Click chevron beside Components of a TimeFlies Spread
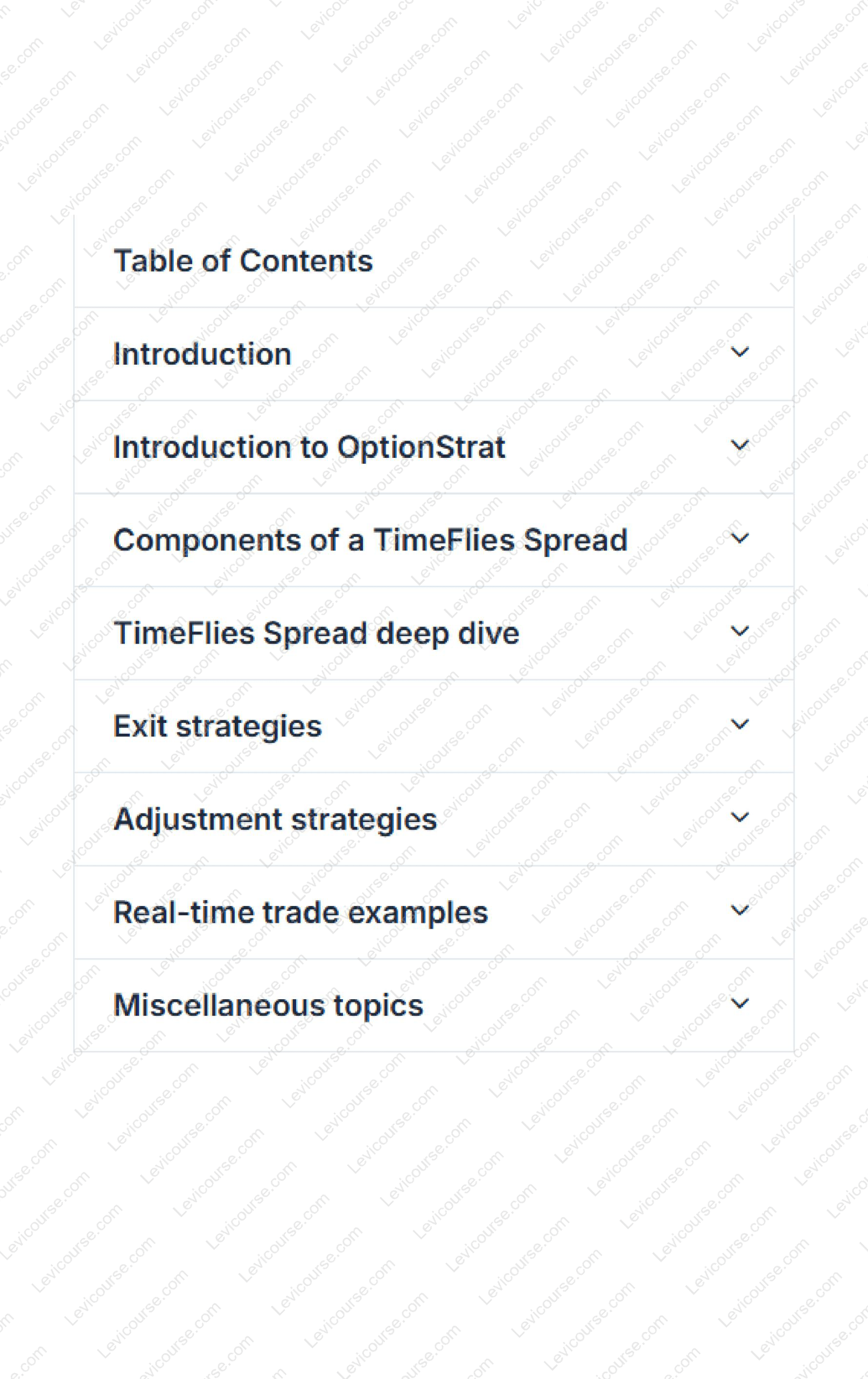Viewport: 868px width, 1379px height. (x=740, y=538)
